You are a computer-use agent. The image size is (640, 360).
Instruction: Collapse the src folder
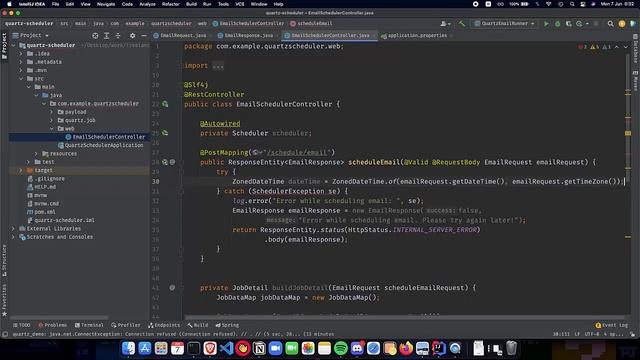pyautogui.click(x=21, y=78)
